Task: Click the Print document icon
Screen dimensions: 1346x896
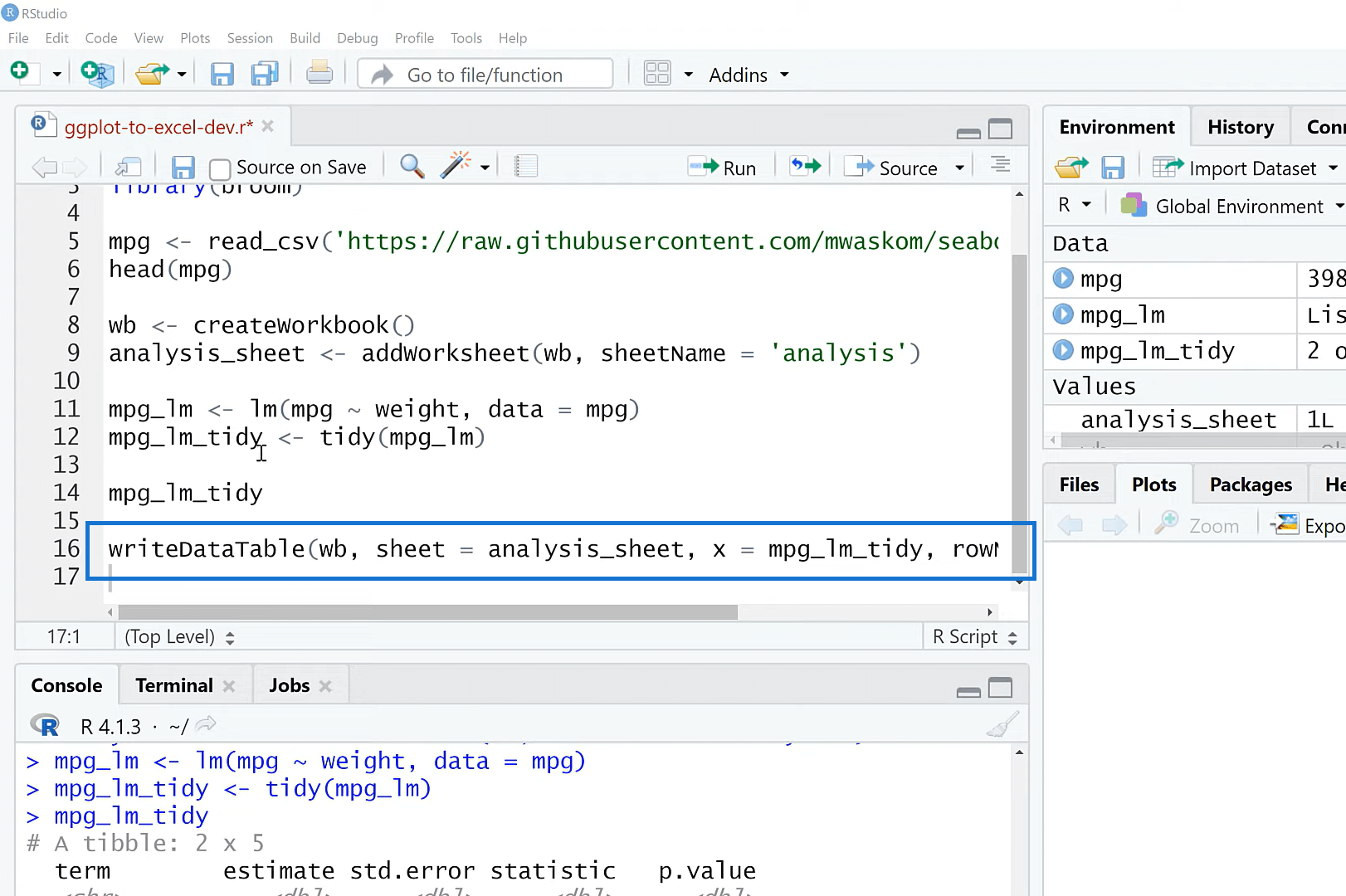Action: pos(319,73)
